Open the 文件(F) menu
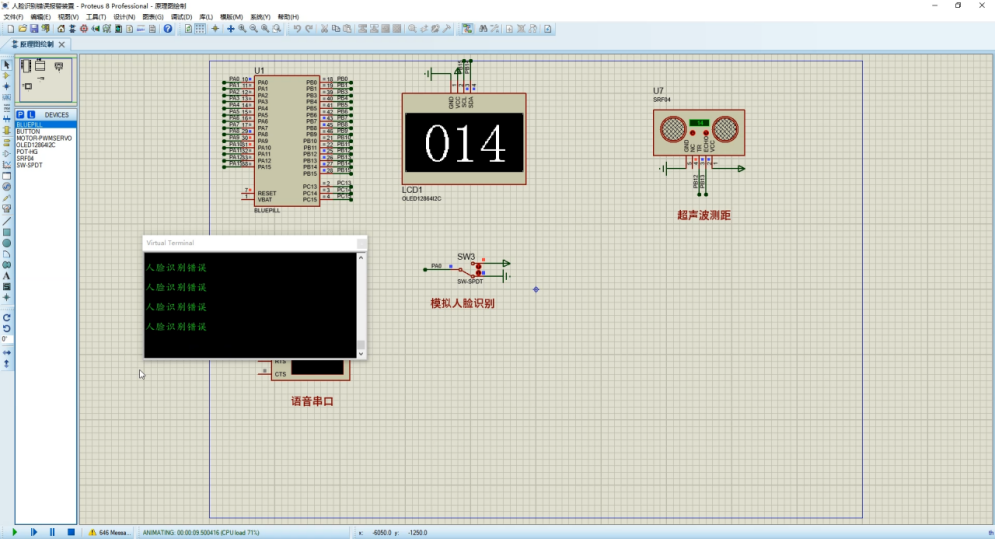995x539 pixels. (13, 17)
